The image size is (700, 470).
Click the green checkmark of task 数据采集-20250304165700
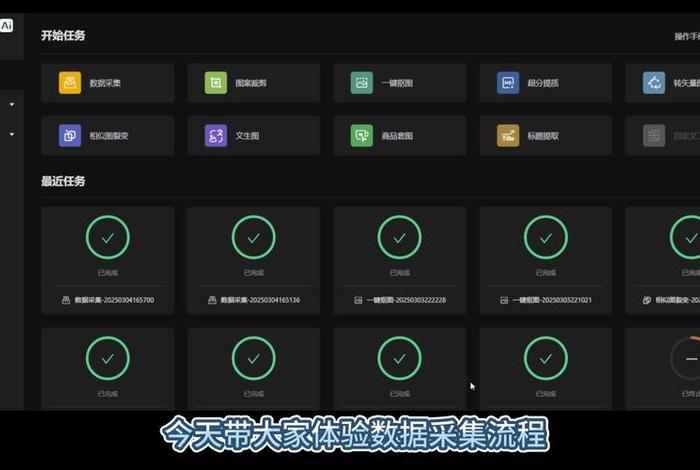click(108, 237)
